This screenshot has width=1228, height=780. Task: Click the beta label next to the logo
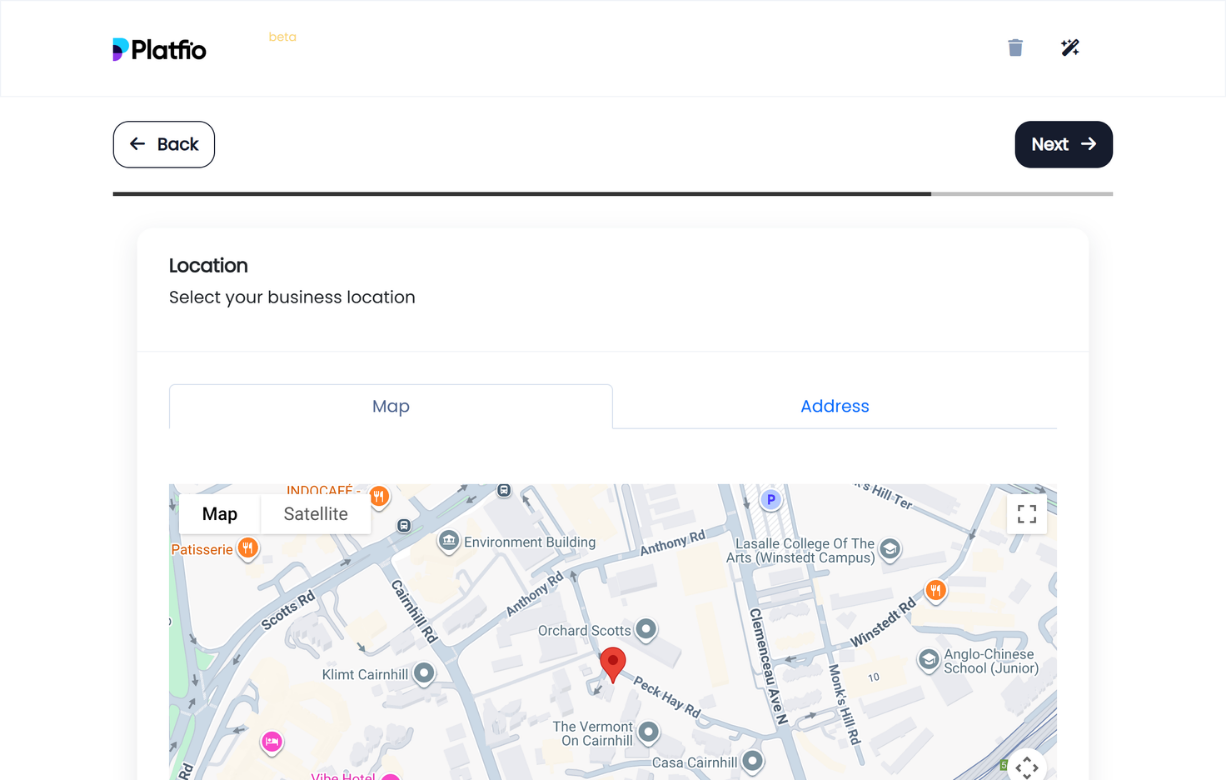[x=283, y=37]
